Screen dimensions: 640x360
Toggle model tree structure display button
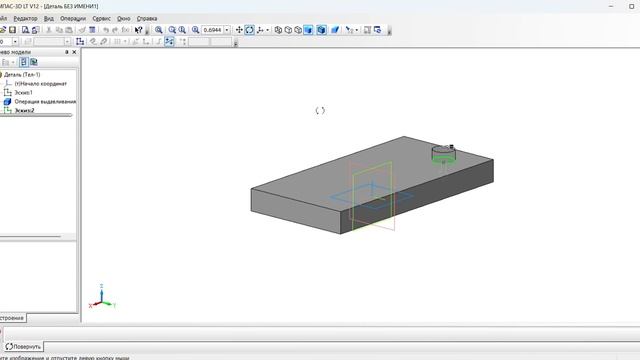[x=24, y=62]
